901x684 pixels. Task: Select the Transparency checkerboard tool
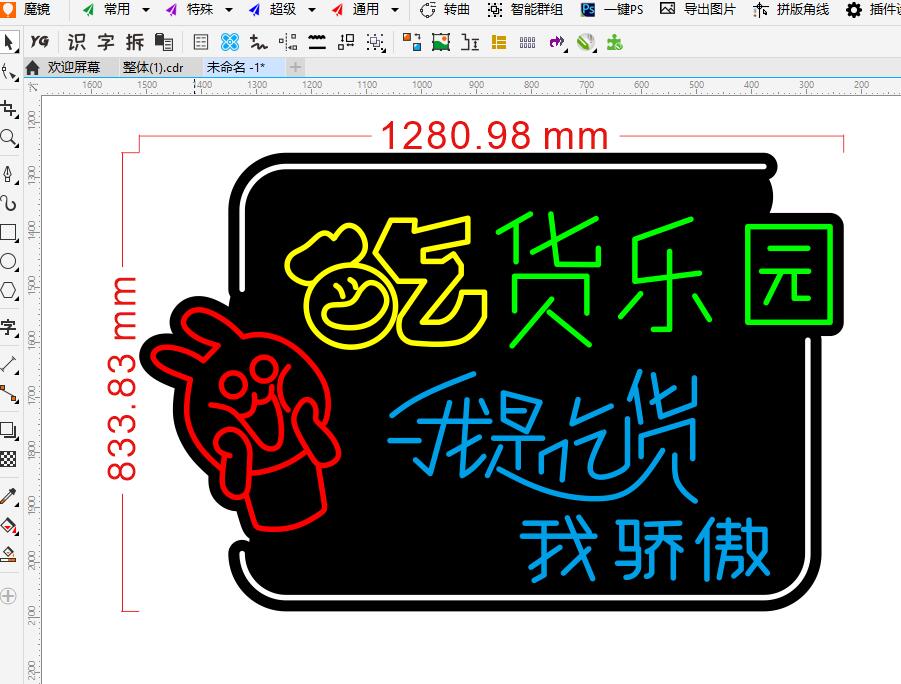(8, 459)
